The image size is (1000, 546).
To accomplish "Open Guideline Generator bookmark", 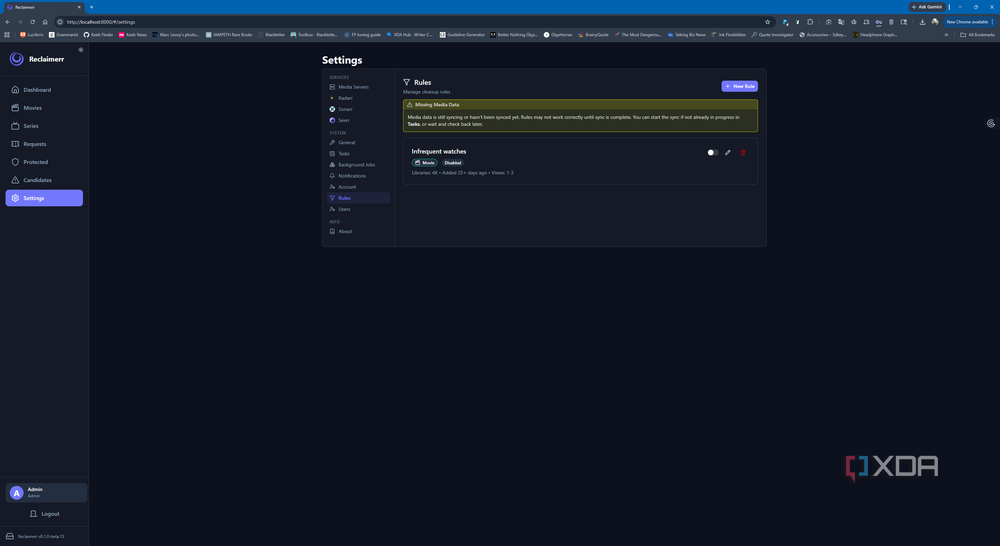I will point(462,34).
